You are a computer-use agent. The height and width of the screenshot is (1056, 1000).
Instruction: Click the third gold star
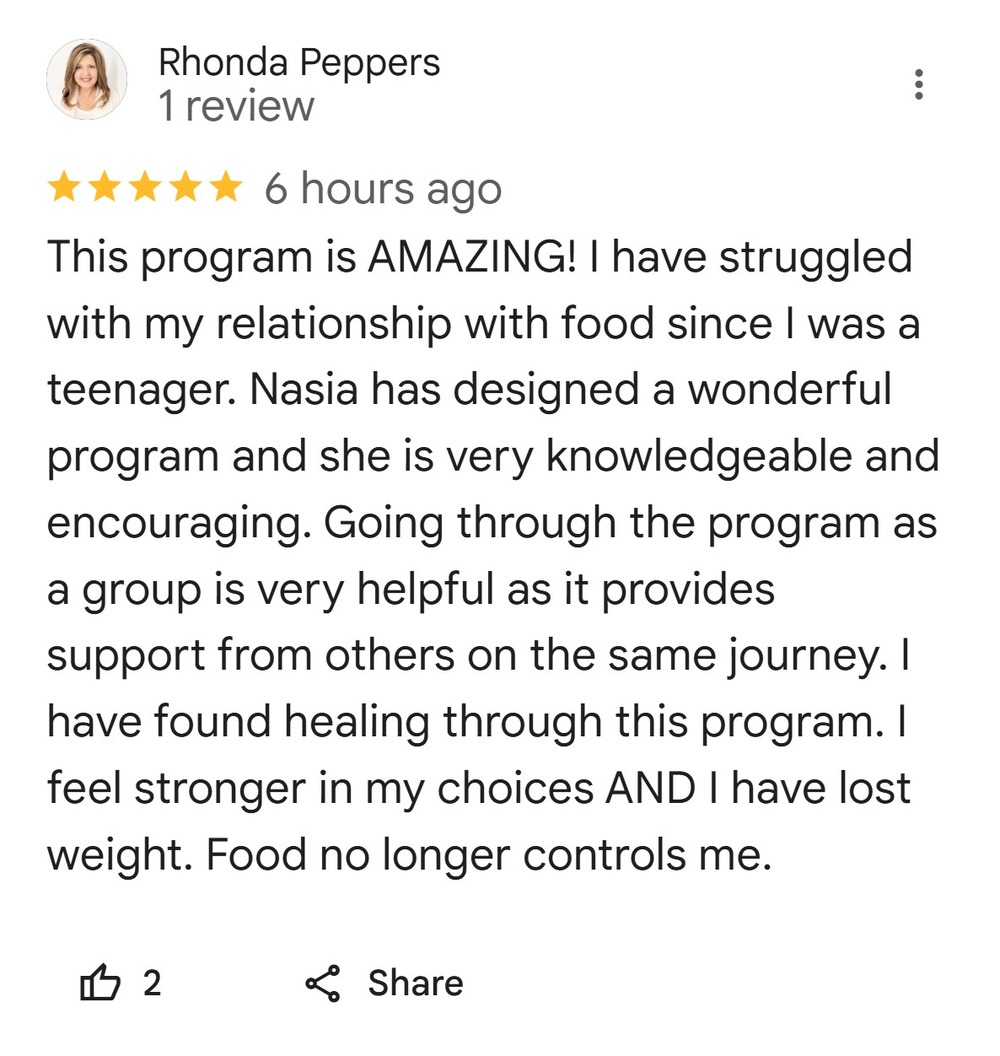point(145,188)
